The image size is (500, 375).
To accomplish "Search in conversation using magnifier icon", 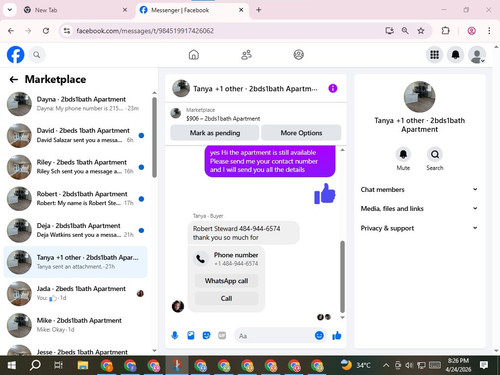I will coord(435,154).
